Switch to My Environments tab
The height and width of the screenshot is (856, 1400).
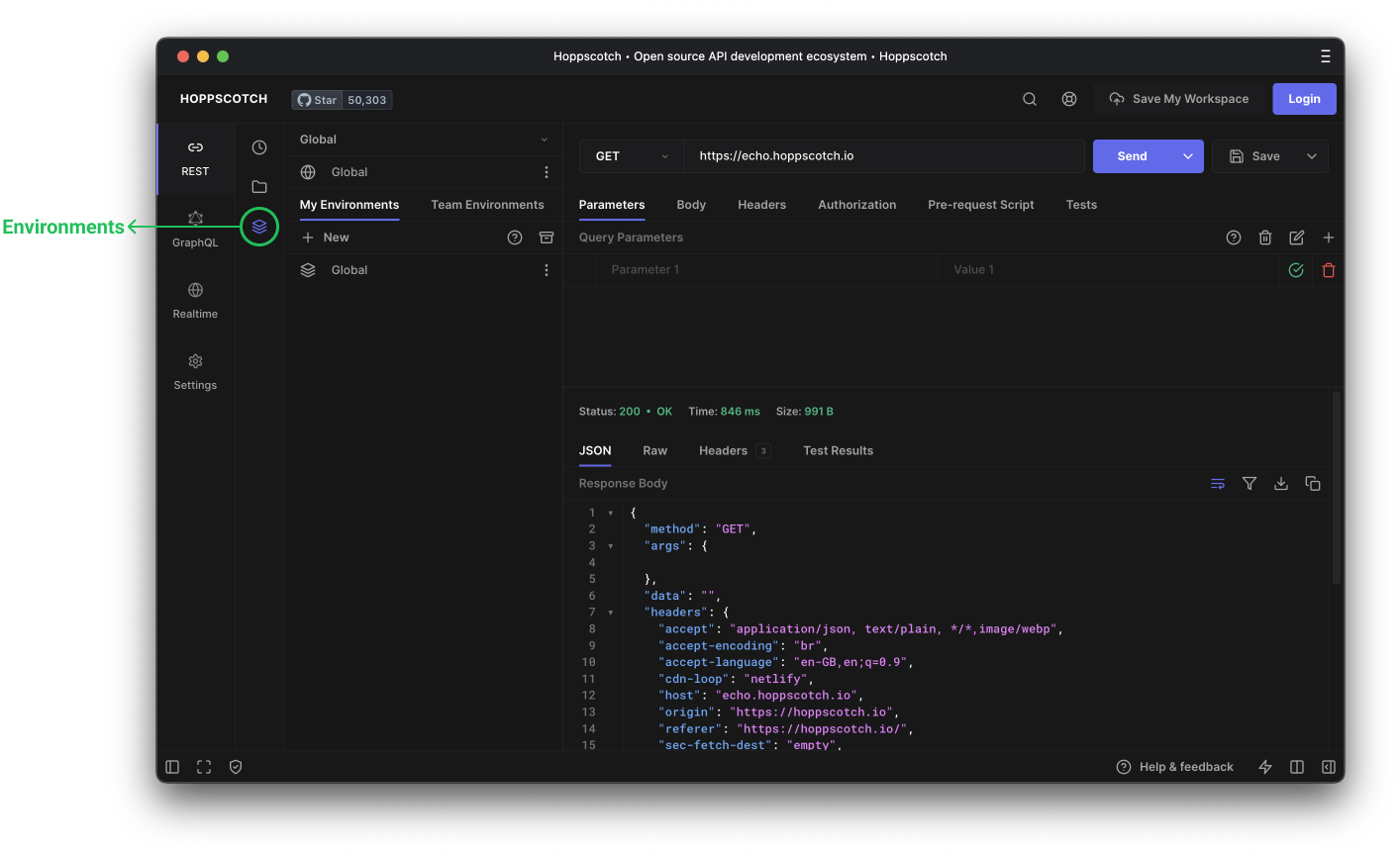[350, 205]
